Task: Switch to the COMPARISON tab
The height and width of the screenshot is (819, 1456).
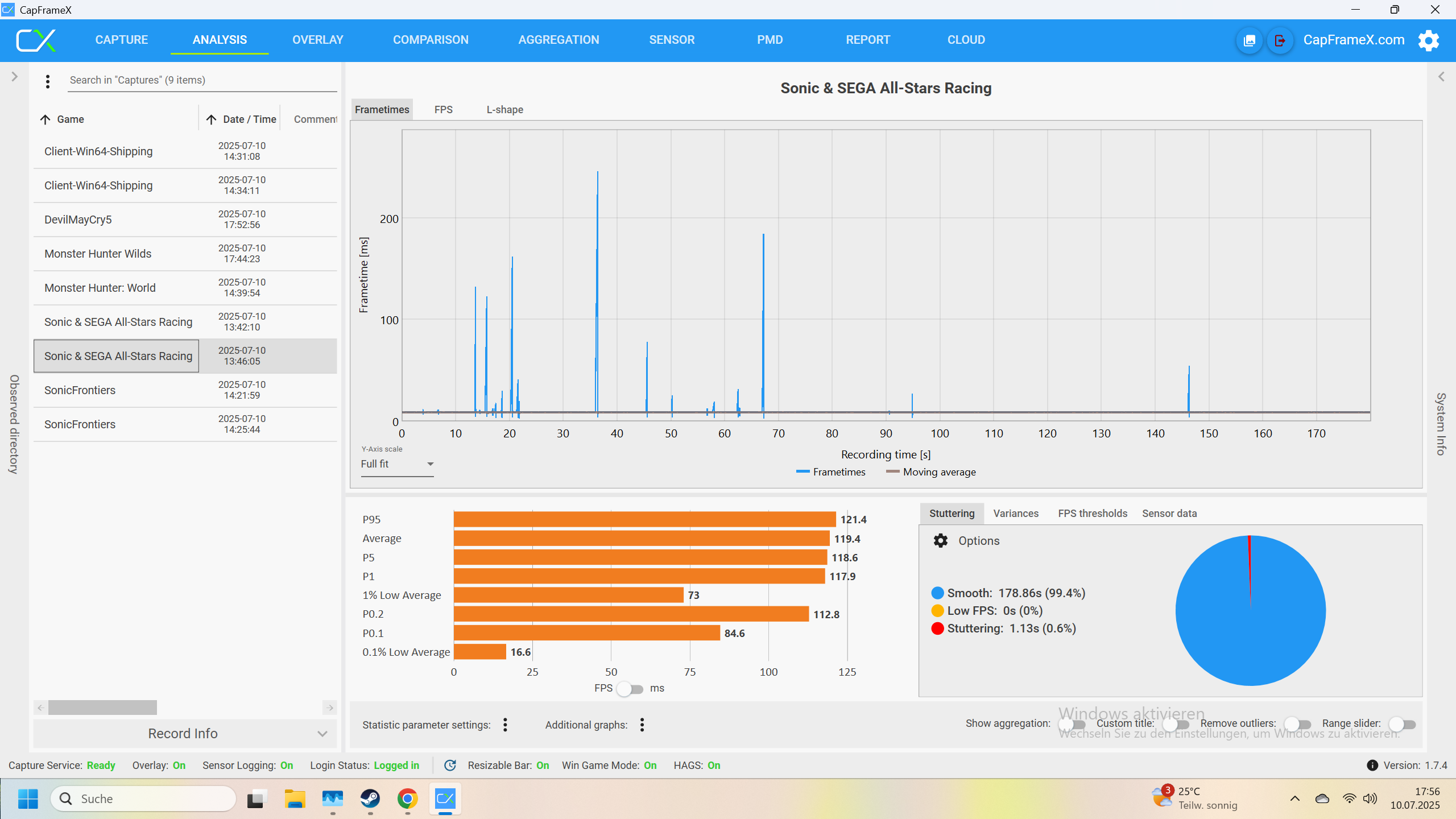Action: point(431,40)
